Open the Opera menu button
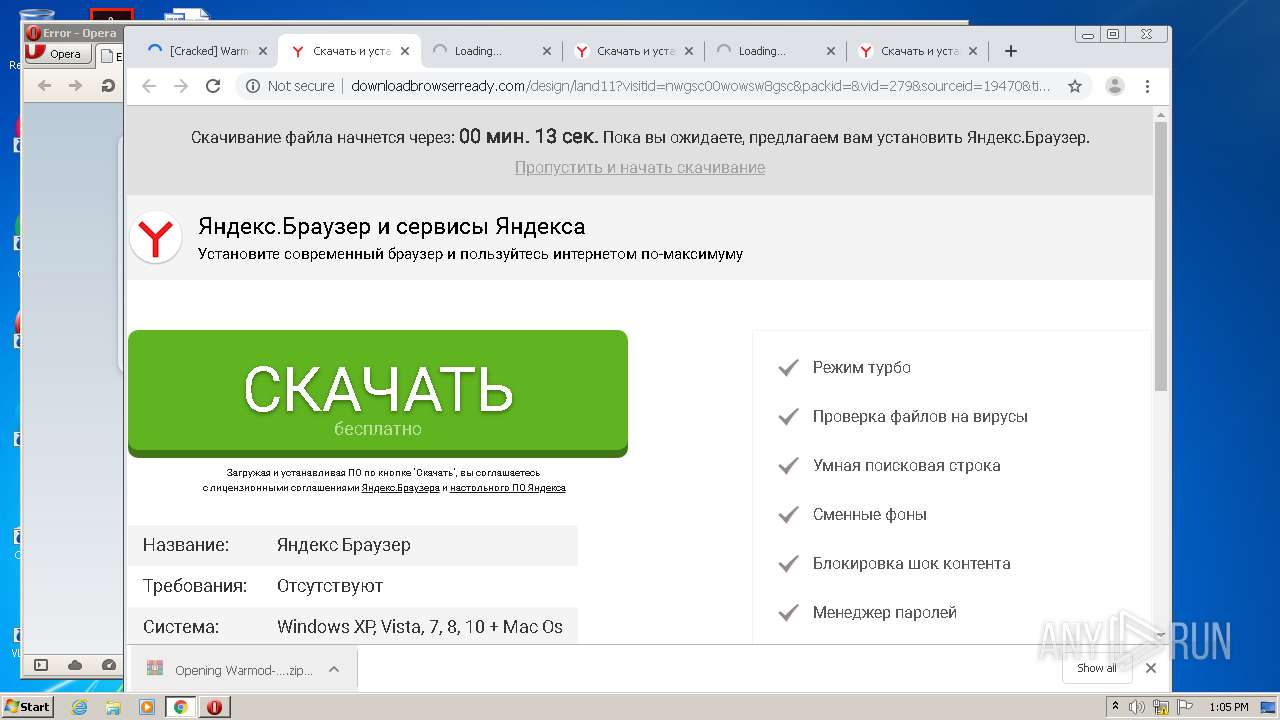 58,54
